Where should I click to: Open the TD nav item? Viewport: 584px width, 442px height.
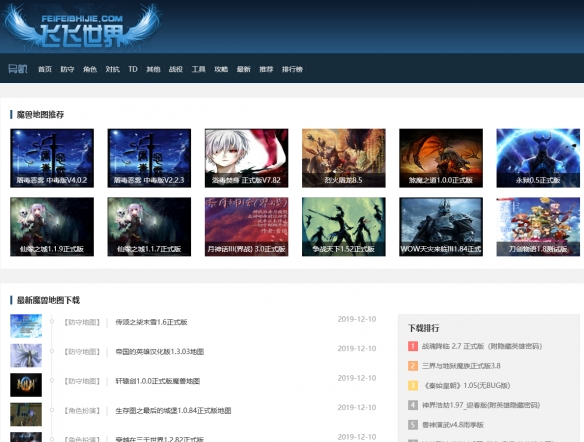(133, 69)
